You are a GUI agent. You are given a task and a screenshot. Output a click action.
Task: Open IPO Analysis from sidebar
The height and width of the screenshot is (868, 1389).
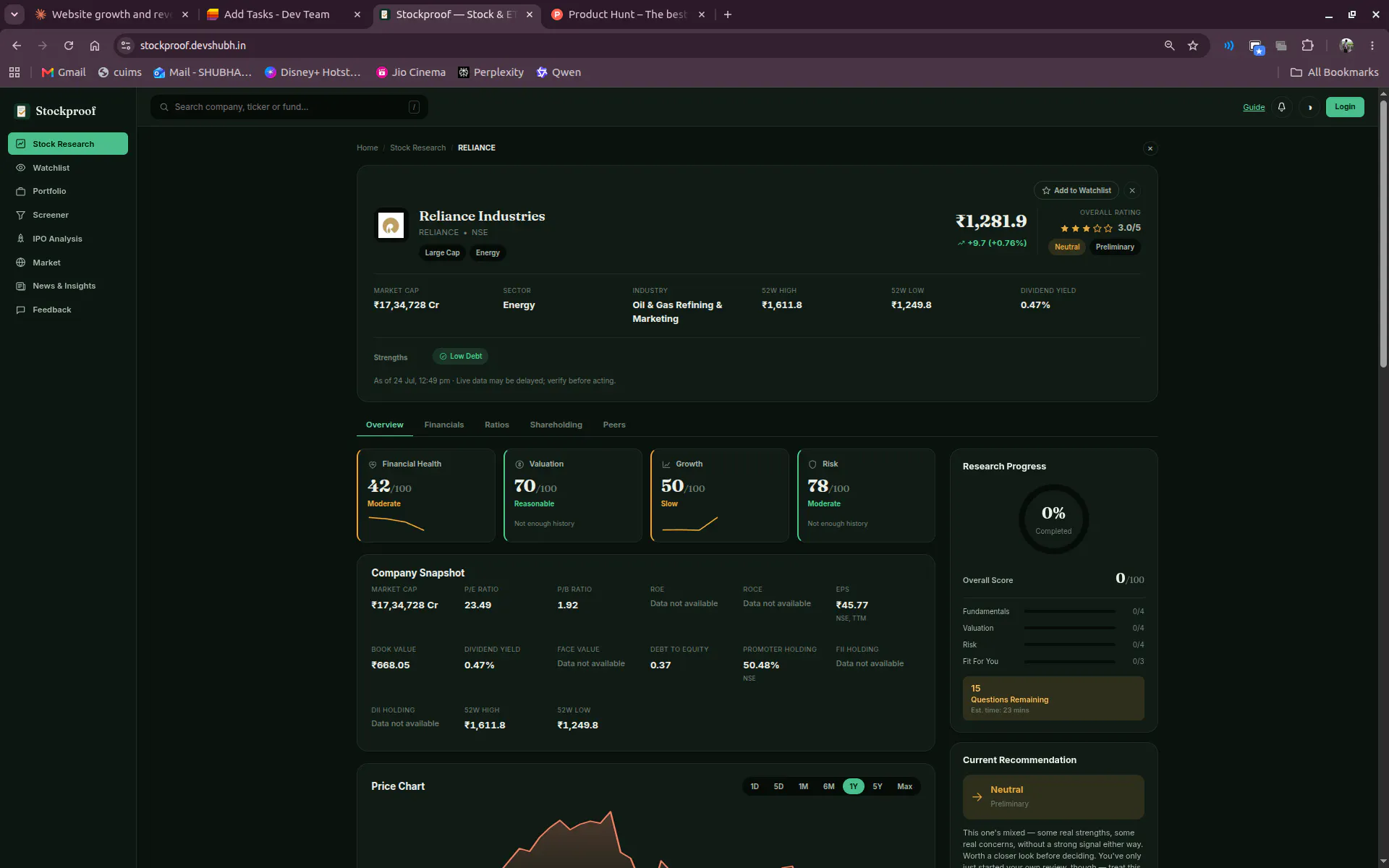click(x=68, y=239)
